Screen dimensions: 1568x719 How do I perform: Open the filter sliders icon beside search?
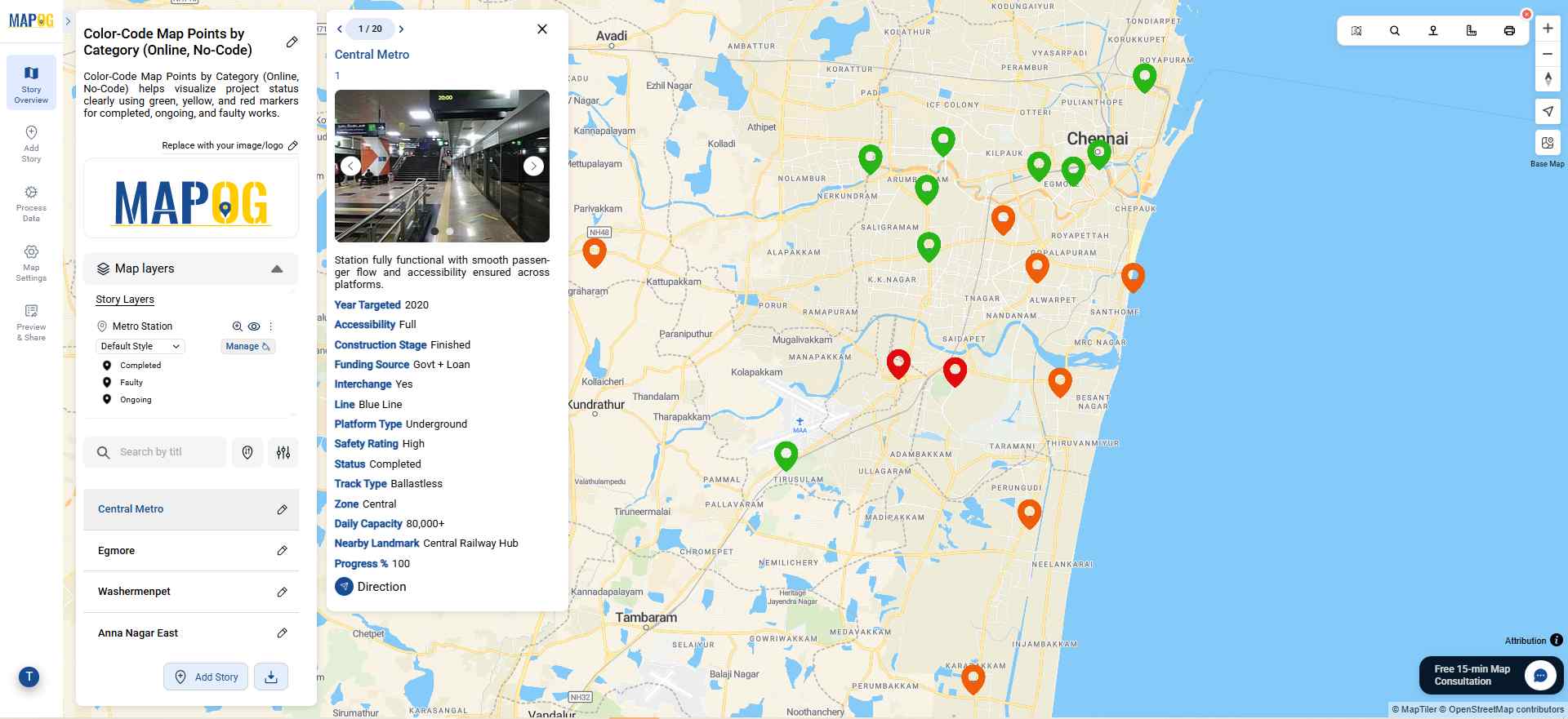(283, 453)
